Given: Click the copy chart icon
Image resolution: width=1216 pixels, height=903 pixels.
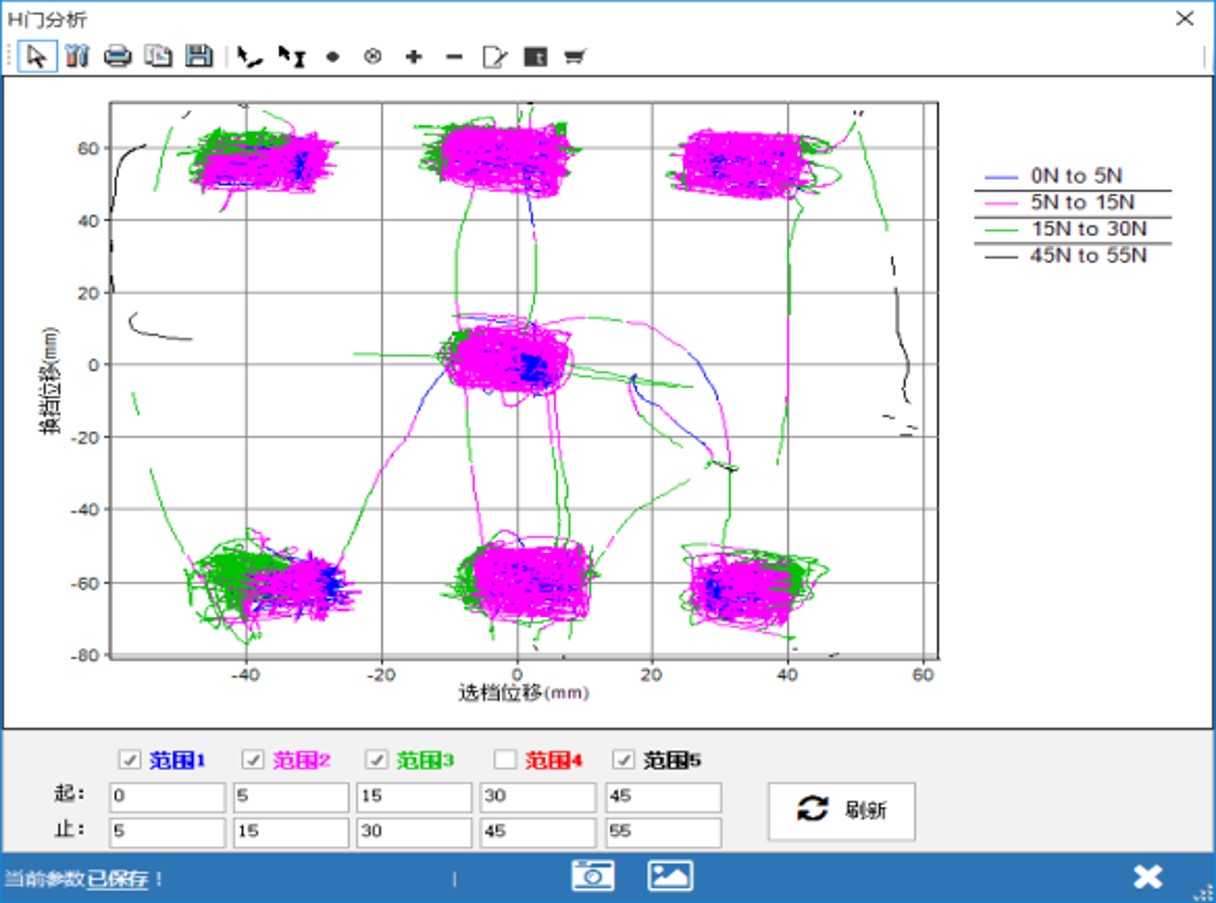Looking at the screenshot, I should pyautogui.click(x=158, y=57).
